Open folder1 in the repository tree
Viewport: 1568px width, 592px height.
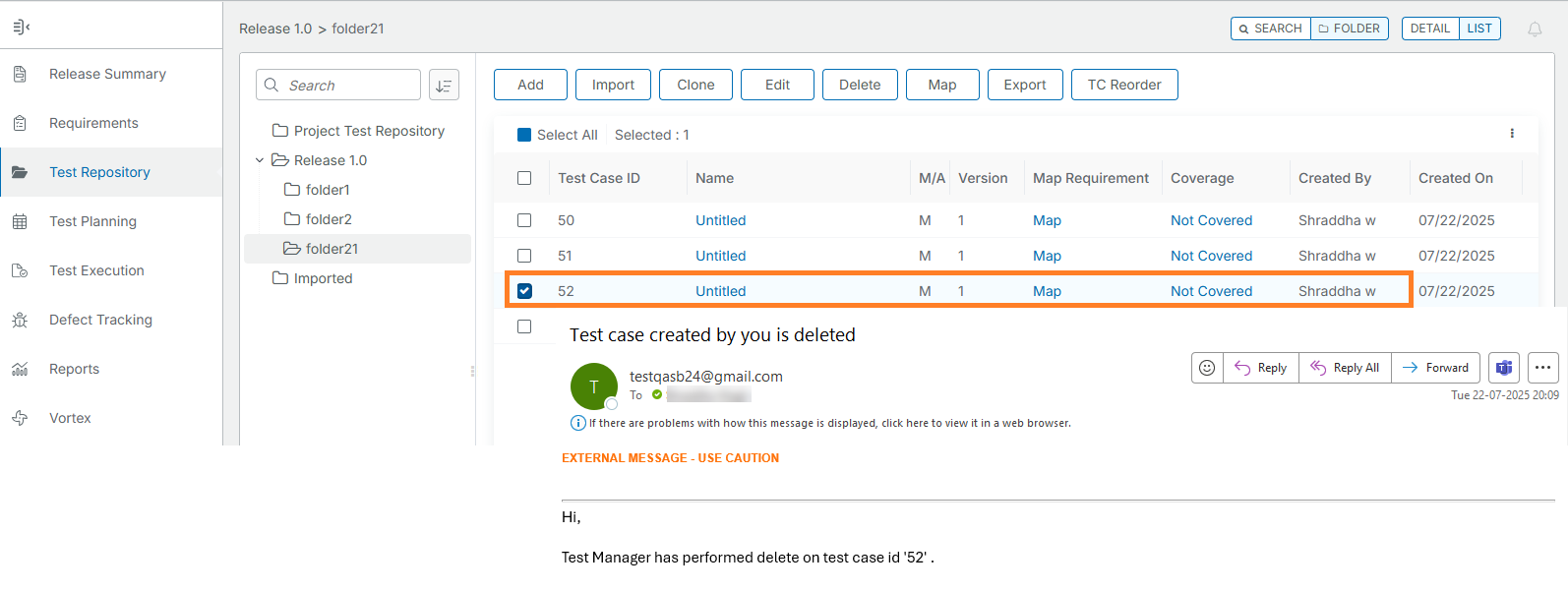[x=327, y=190]
